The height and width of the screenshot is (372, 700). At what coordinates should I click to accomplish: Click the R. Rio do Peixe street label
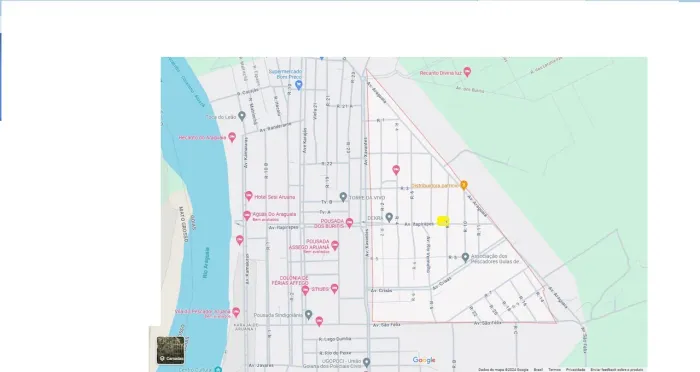click(x=334, y=353)
